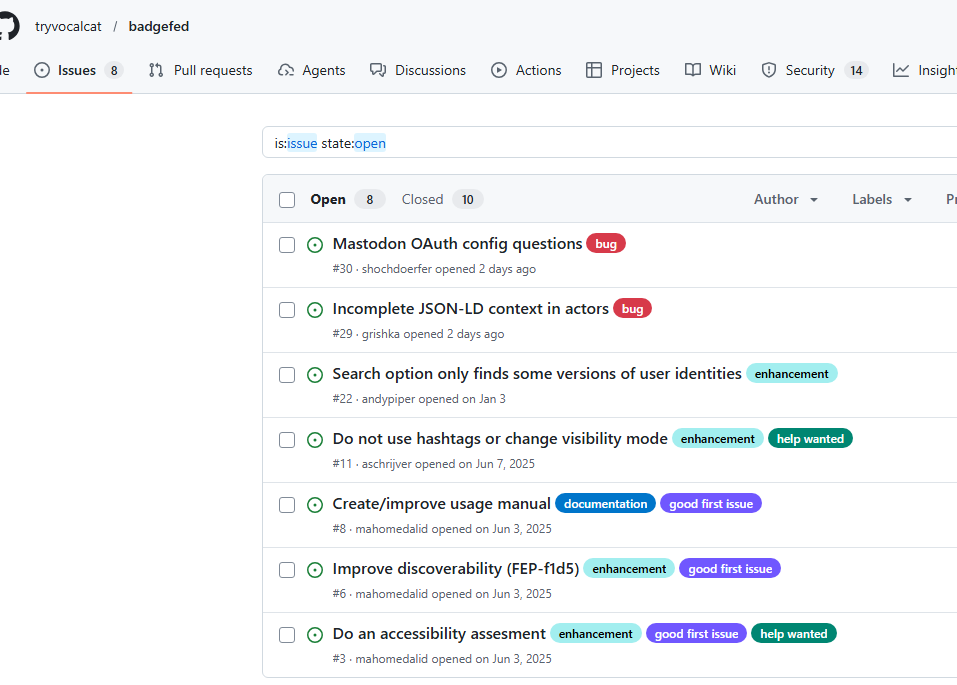The image size is (957, 685).
Task: Click the 'tryvocalcat' breadcrumb link
Action: pos(68,26)
